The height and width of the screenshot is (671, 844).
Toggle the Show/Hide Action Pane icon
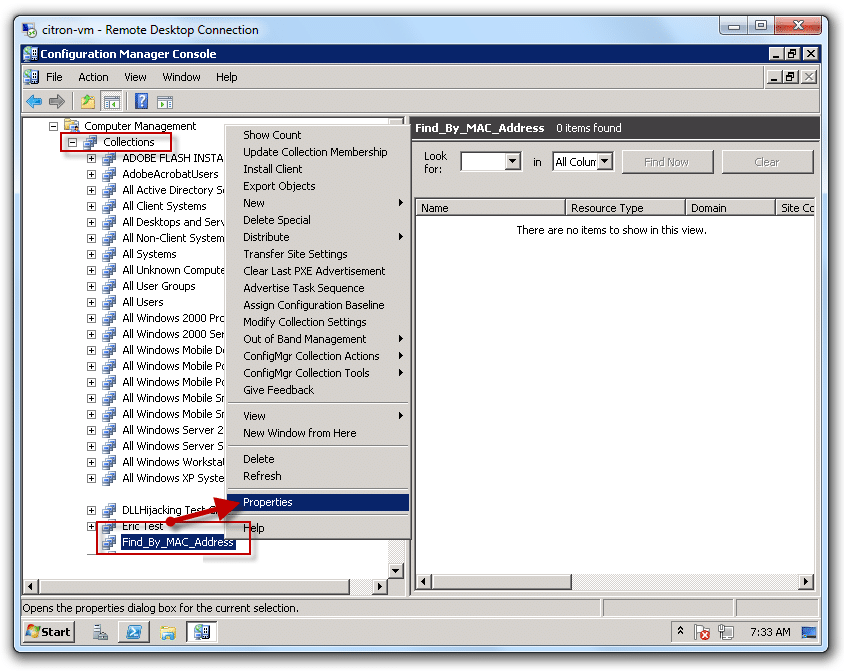[165, 101]
